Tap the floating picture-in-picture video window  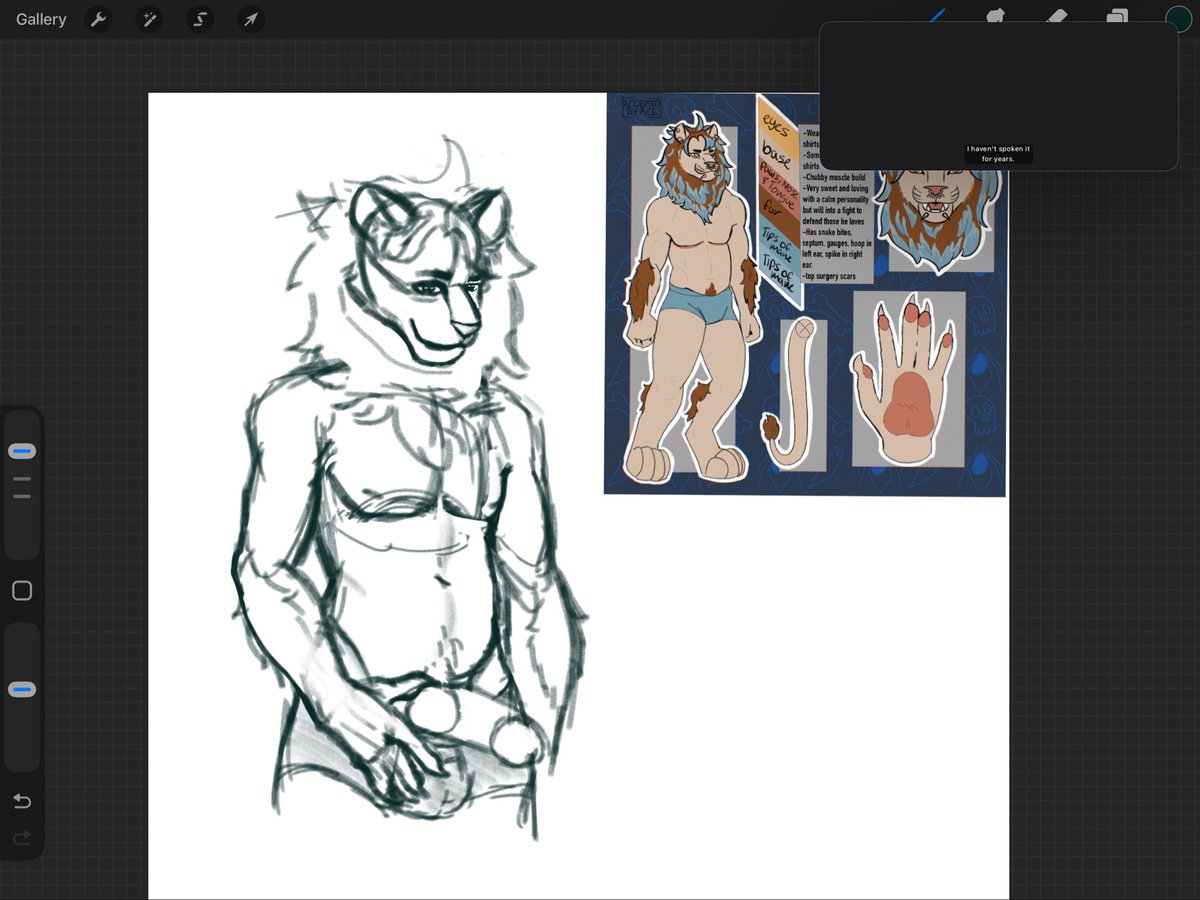(998, 96)
